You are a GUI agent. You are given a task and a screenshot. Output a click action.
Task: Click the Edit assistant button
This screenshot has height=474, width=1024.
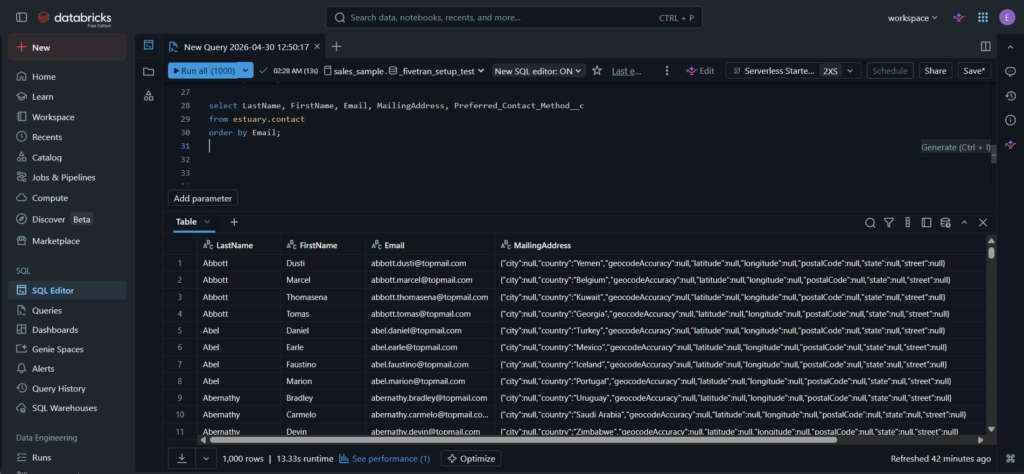click(x=700, y=71)
